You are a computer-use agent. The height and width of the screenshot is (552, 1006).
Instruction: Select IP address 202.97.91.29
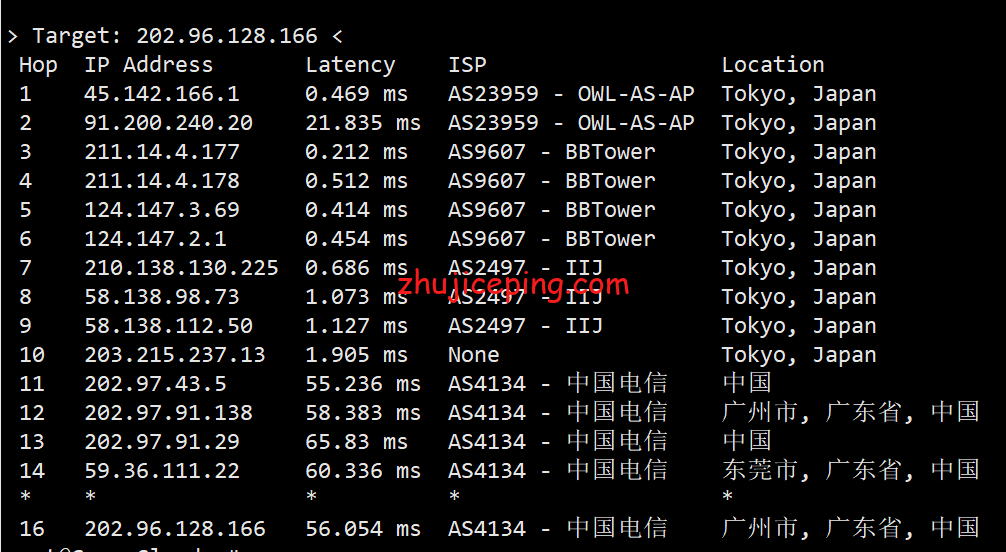click(162, 442)
